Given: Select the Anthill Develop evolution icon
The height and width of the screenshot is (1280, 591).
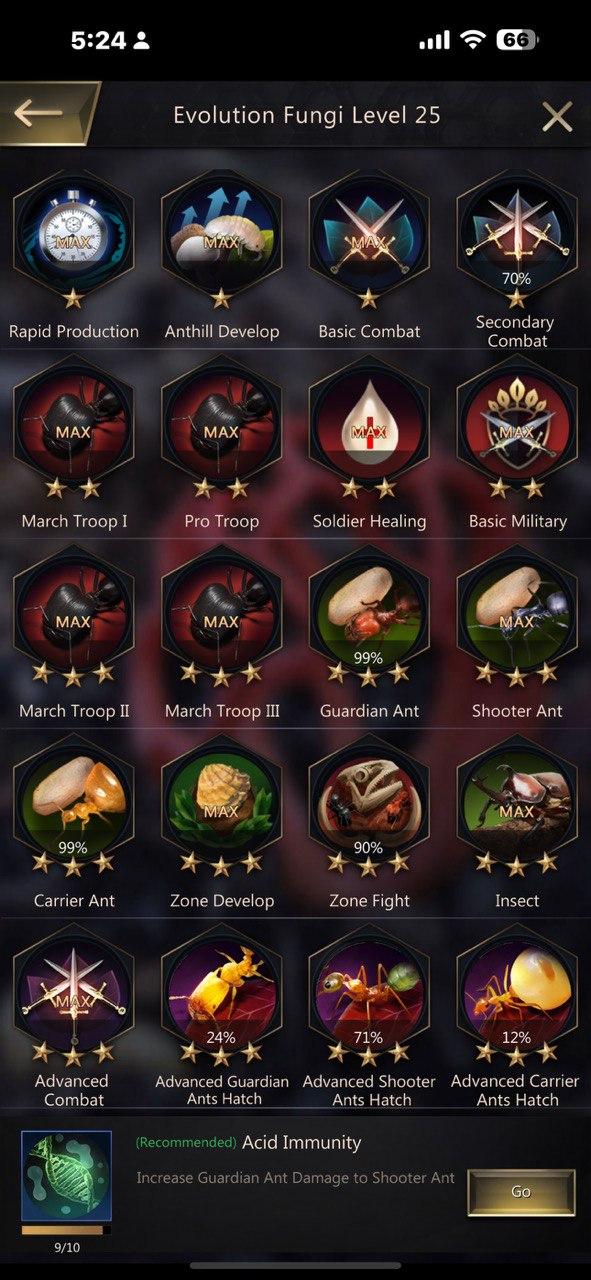Looking at the screenshot, I should click(x=221, y=238).
